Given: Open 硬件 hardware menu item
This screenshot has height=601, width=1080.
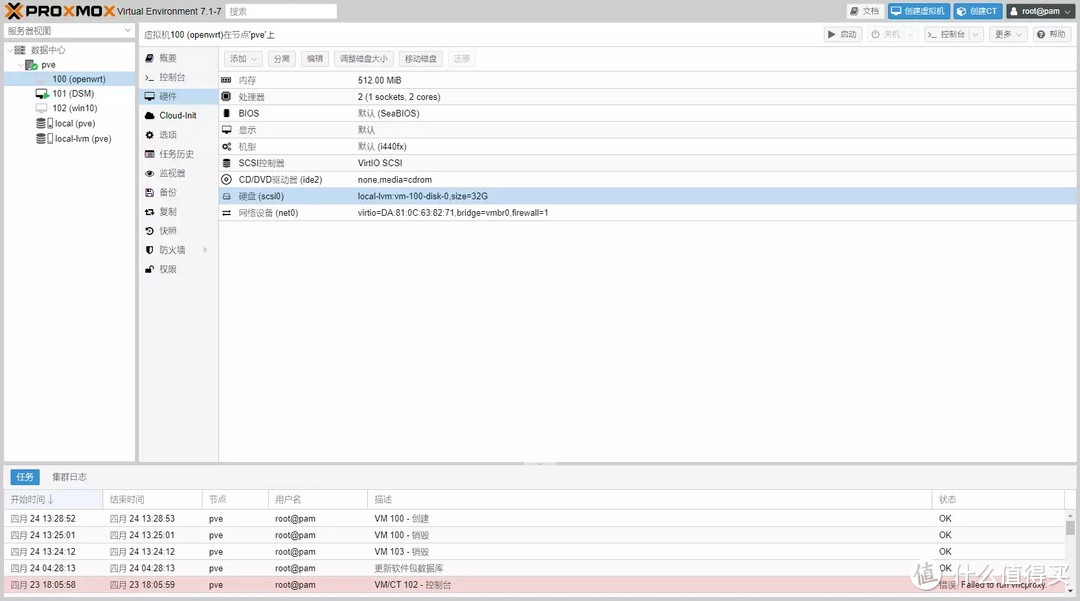Looking at the screenshot, I should tap(178, 96).
